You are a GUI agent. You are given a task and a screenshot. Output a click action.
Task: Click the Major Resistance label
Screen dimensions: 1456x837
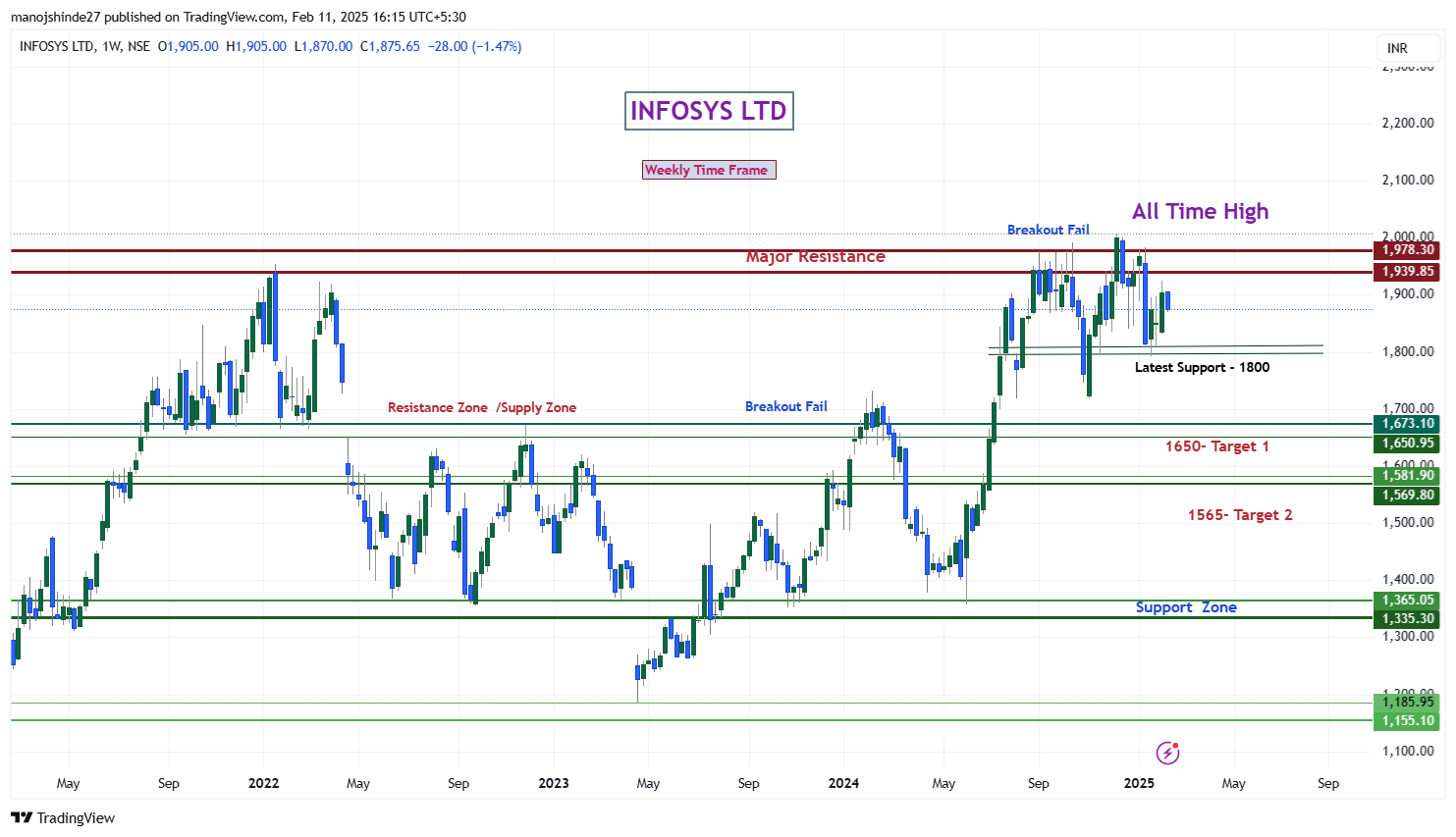(815, 256)
